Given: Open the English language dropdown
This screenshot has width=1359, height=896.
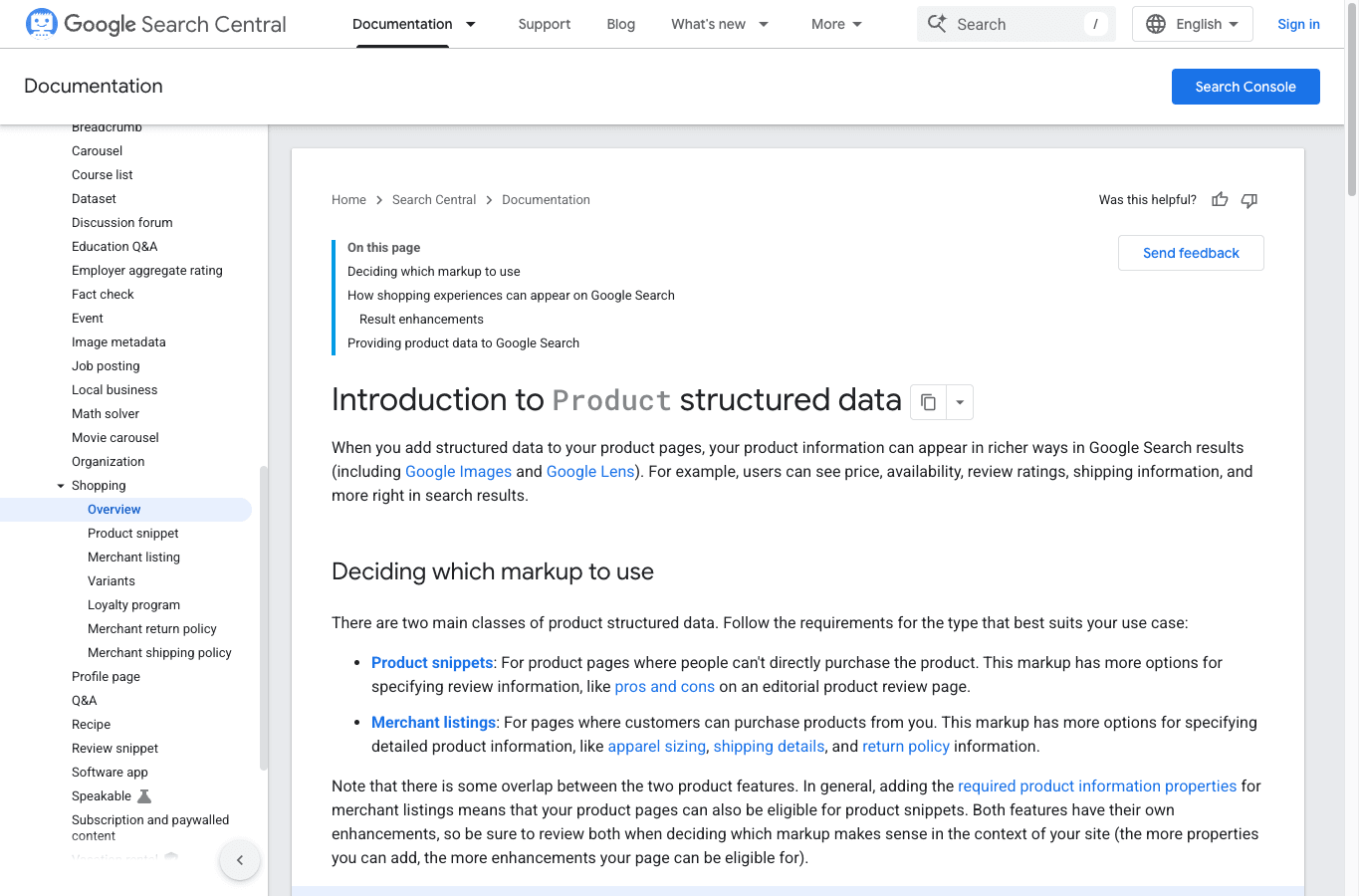Looking at the screenshot, I should click(1193, 24).
